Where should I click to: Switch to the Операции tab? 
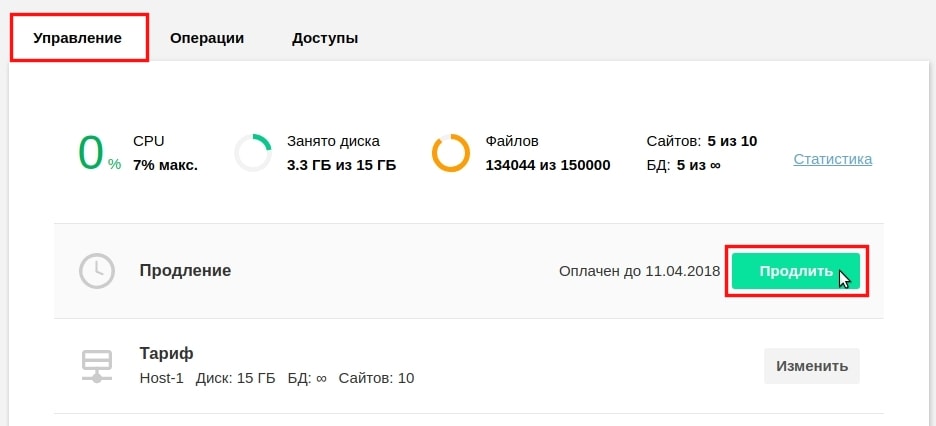click(x=207, y=38)
